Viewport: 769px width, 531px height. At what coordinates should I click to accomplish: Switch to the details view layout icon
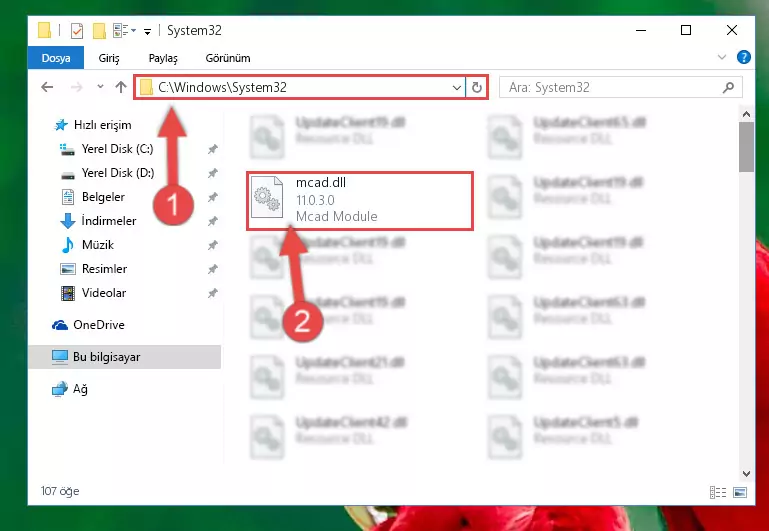tap(718, 492)
